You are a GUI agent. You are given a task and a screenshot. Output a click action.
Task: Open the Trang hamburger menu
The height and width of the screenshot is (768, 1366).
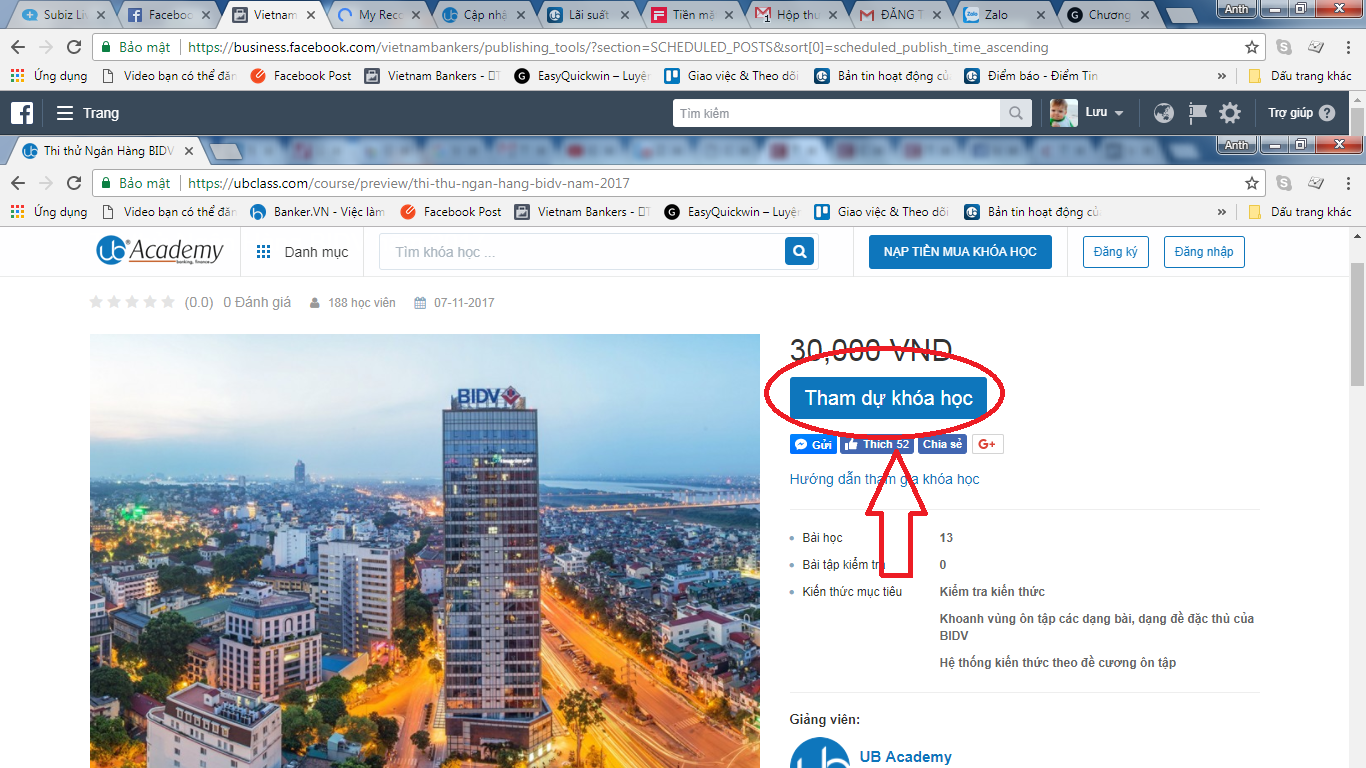[87, 113]
